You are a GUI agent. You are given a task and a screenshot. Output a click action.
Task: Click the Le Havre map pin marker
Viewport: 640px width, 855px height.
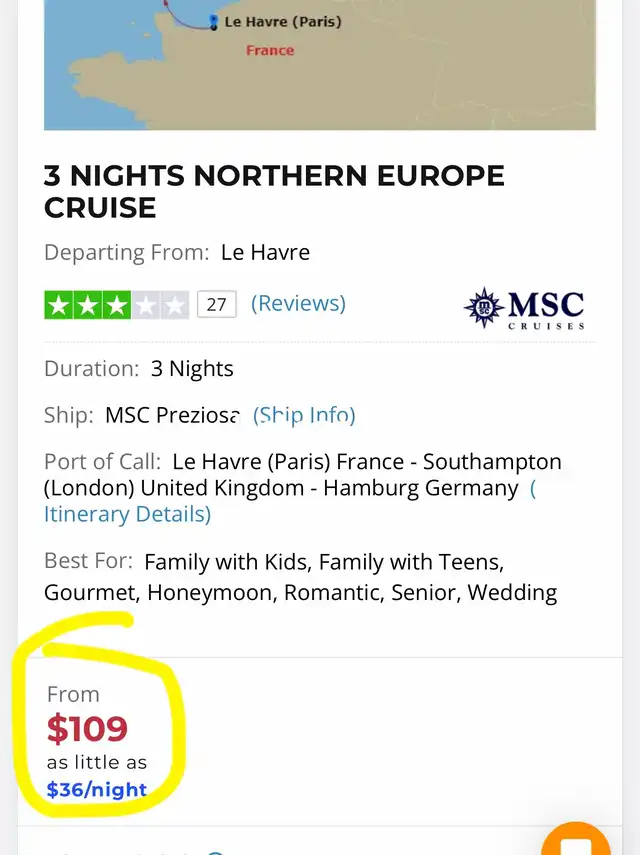pyautogui.click(x=213, y=20)
